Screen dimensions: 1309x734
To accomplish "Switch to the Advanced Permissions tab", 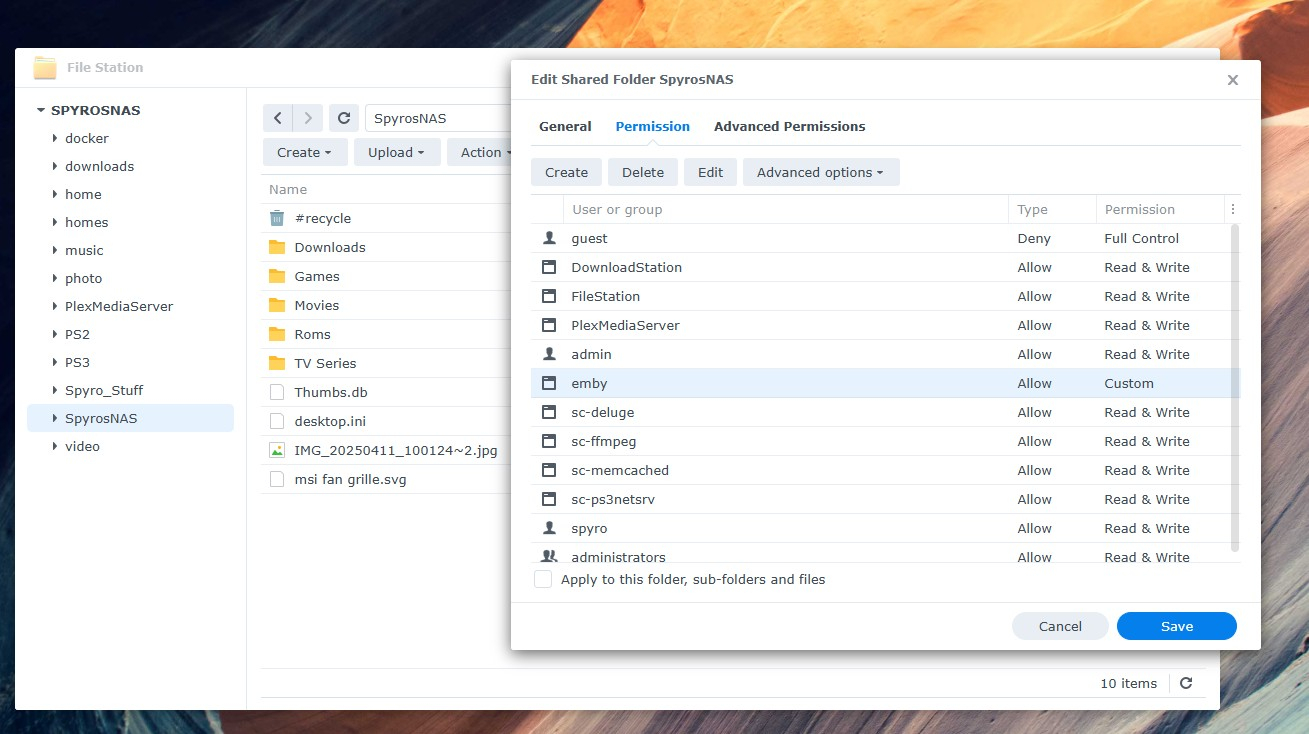I will [x=789, y=126].
